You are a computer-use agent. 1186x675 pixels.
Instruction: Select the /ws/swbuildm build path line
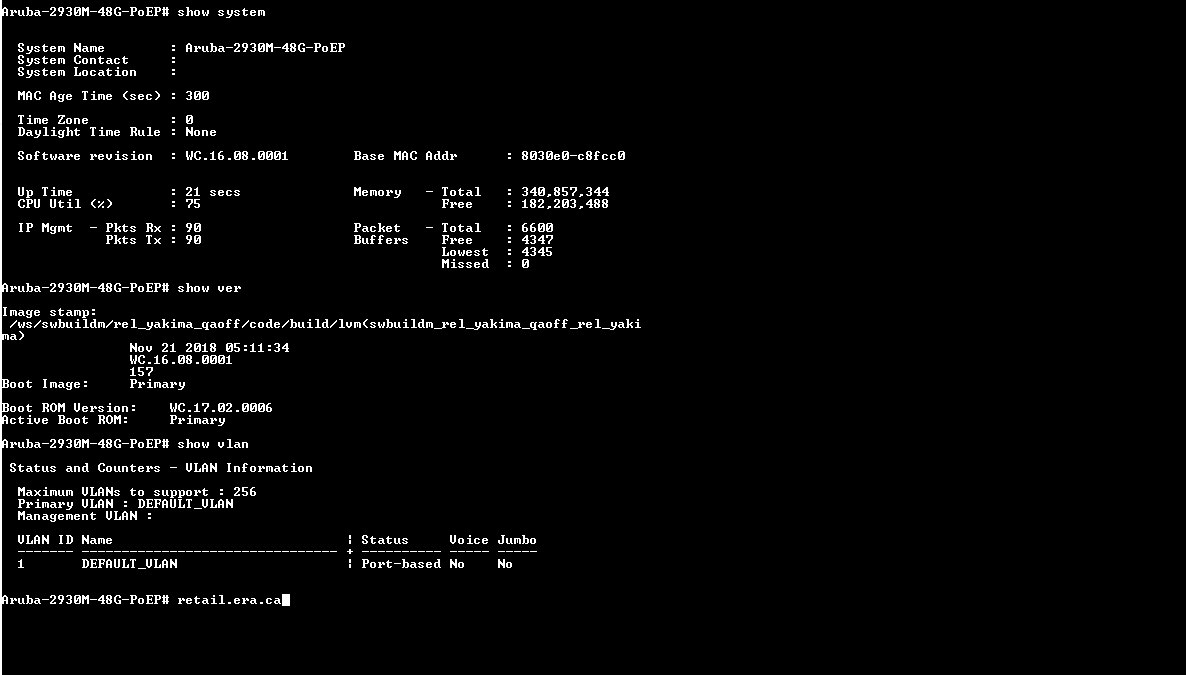[325, 324]
